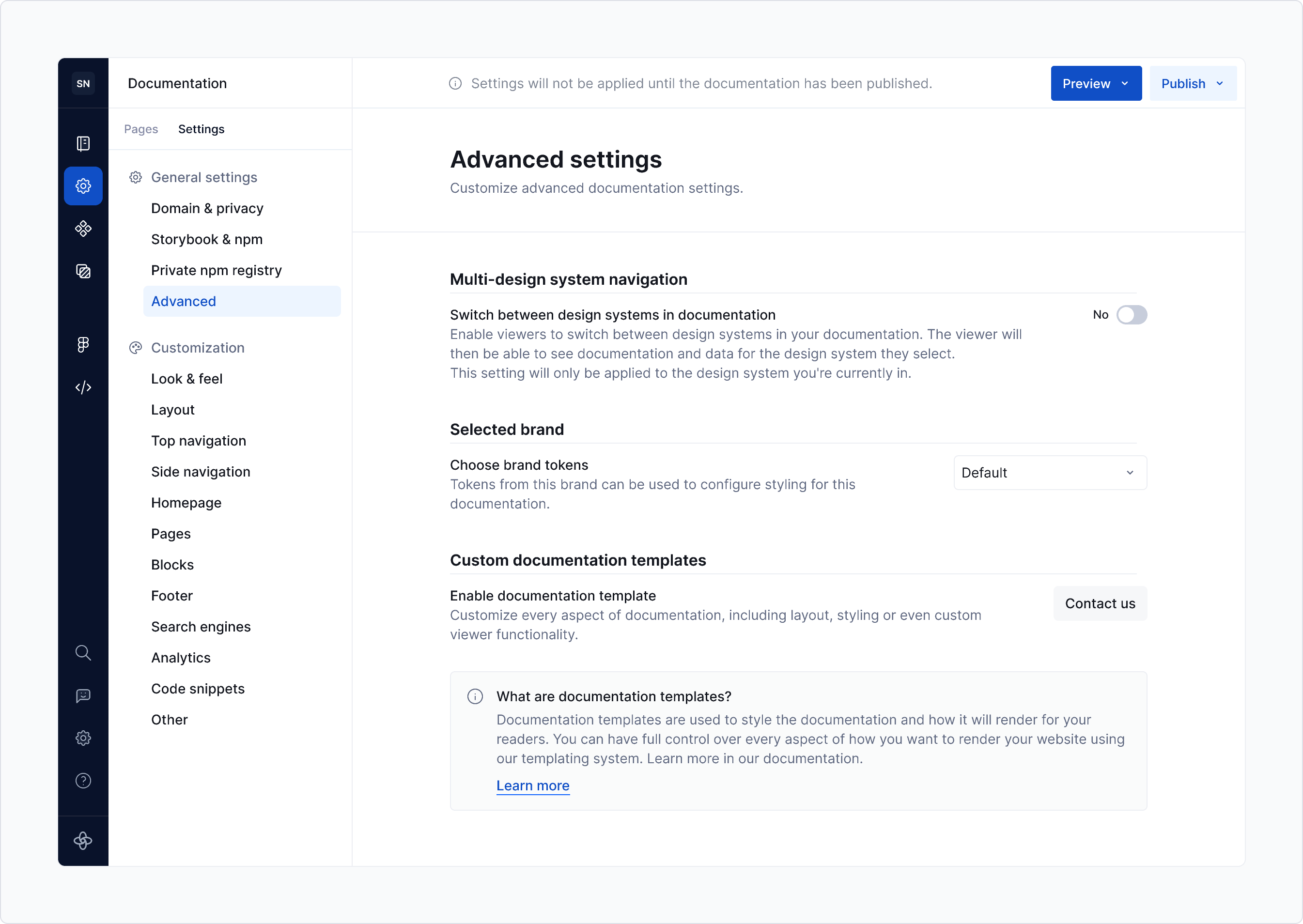The height and width of the screenshot is (924, 1303).
Task: Select Look & feel under Customization
Action: 186,378
